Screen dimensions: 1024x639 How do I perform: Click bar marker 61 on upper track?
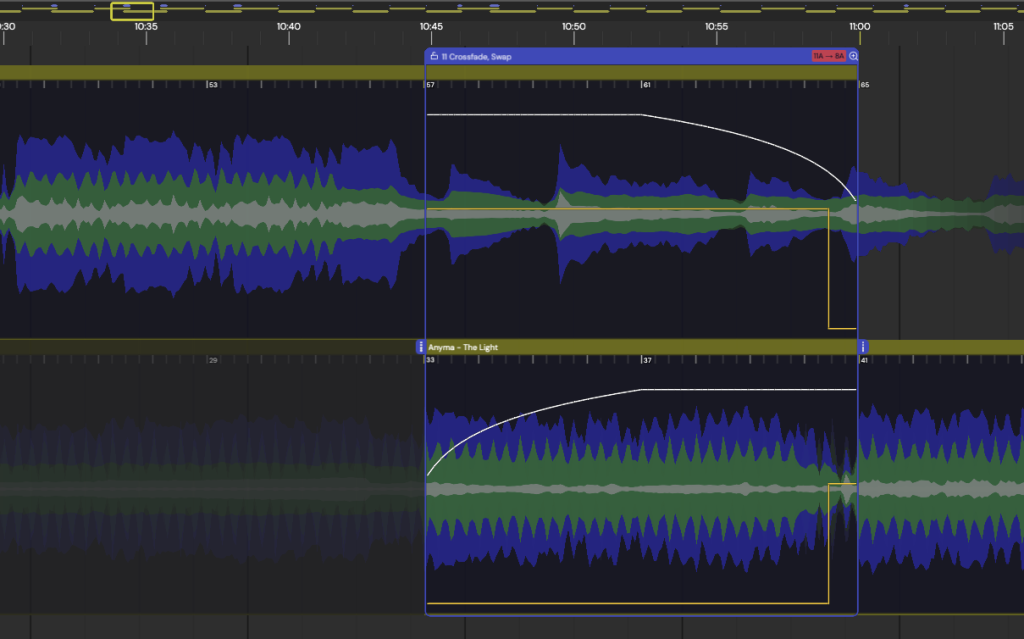pyautogui.click(x=646, y=85)
